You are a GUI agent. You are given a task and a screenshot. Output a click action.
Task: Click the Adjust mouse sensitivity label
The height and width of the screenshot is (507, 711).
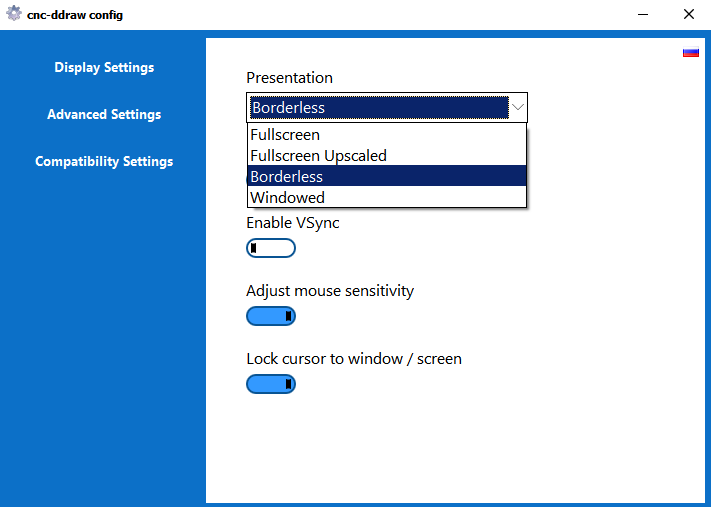(330, 291)
